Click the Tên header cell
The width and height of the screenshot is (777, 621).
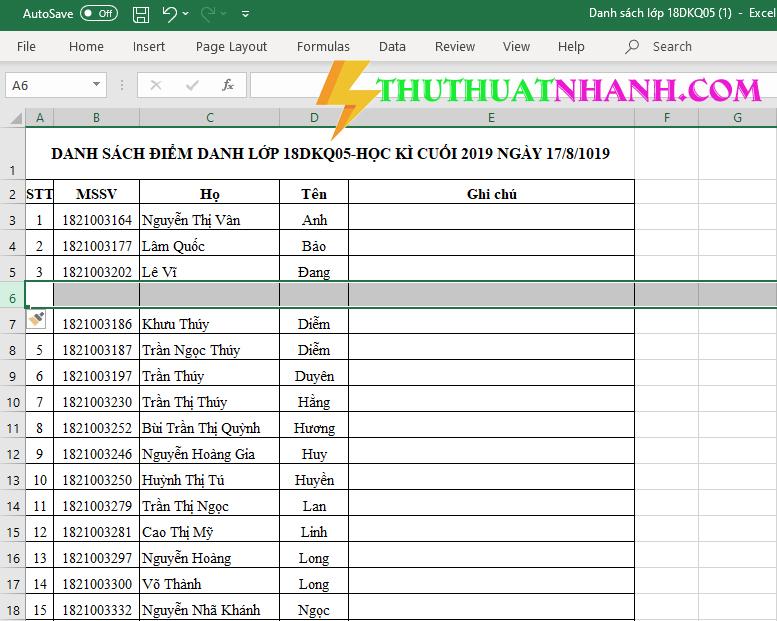(x=314, y=193)
